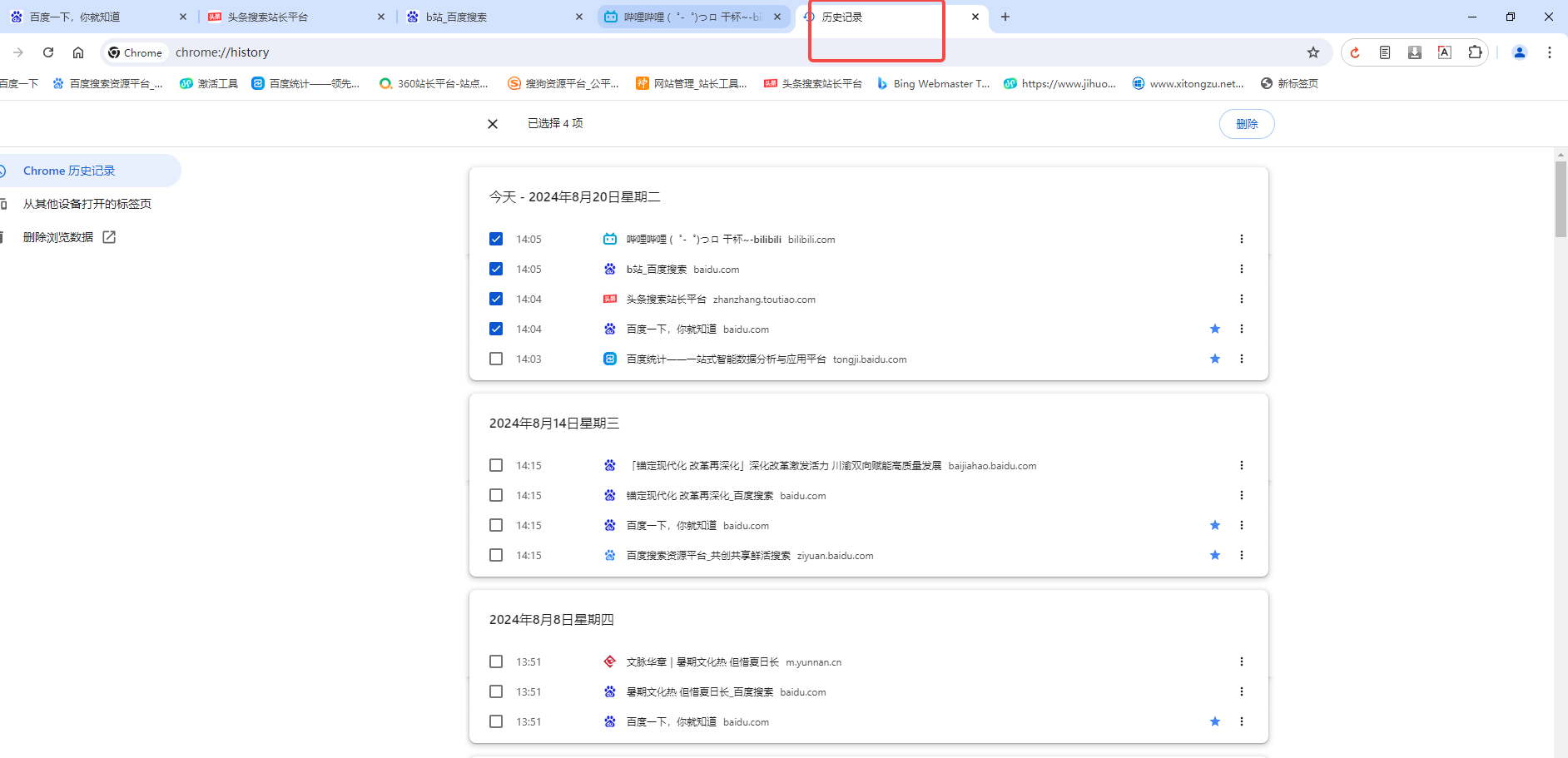Uncheck the 头条搜索站长平台 history entry
The image size is (1568, 758).
tap(496, 299)
